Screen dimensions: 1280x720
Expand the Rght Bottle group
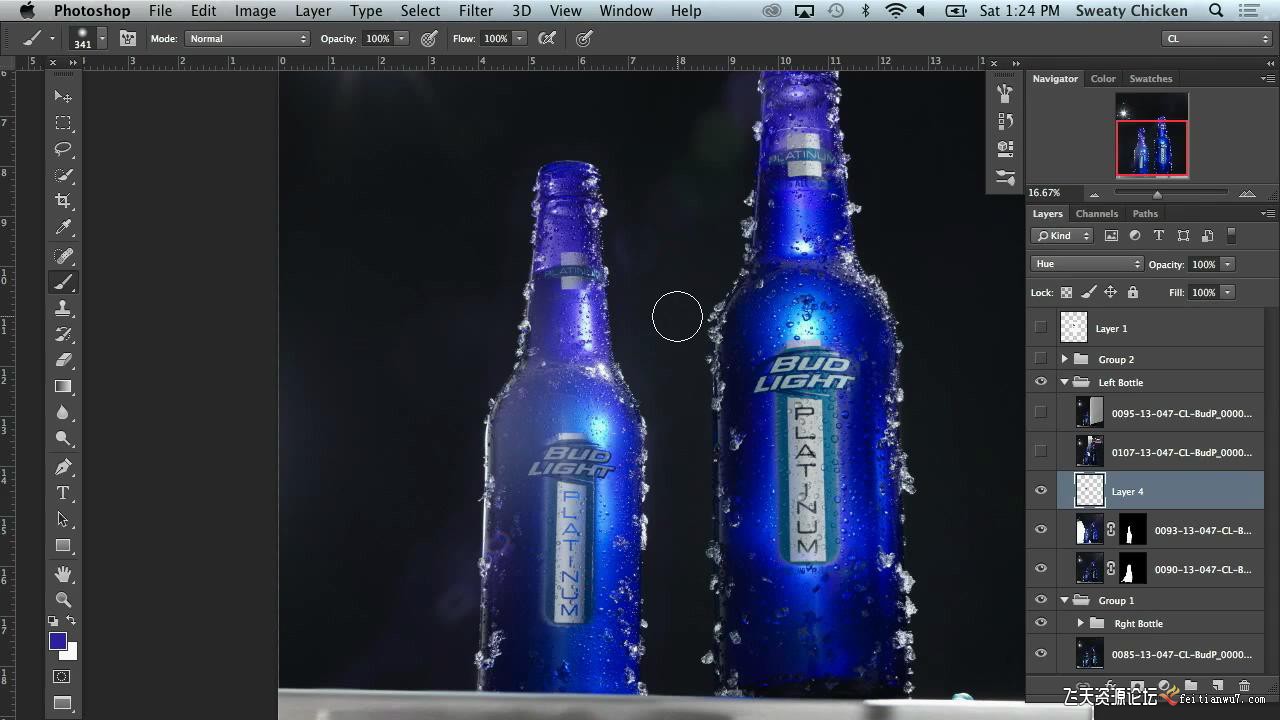pyautogui.click(x=1080, y=623)
